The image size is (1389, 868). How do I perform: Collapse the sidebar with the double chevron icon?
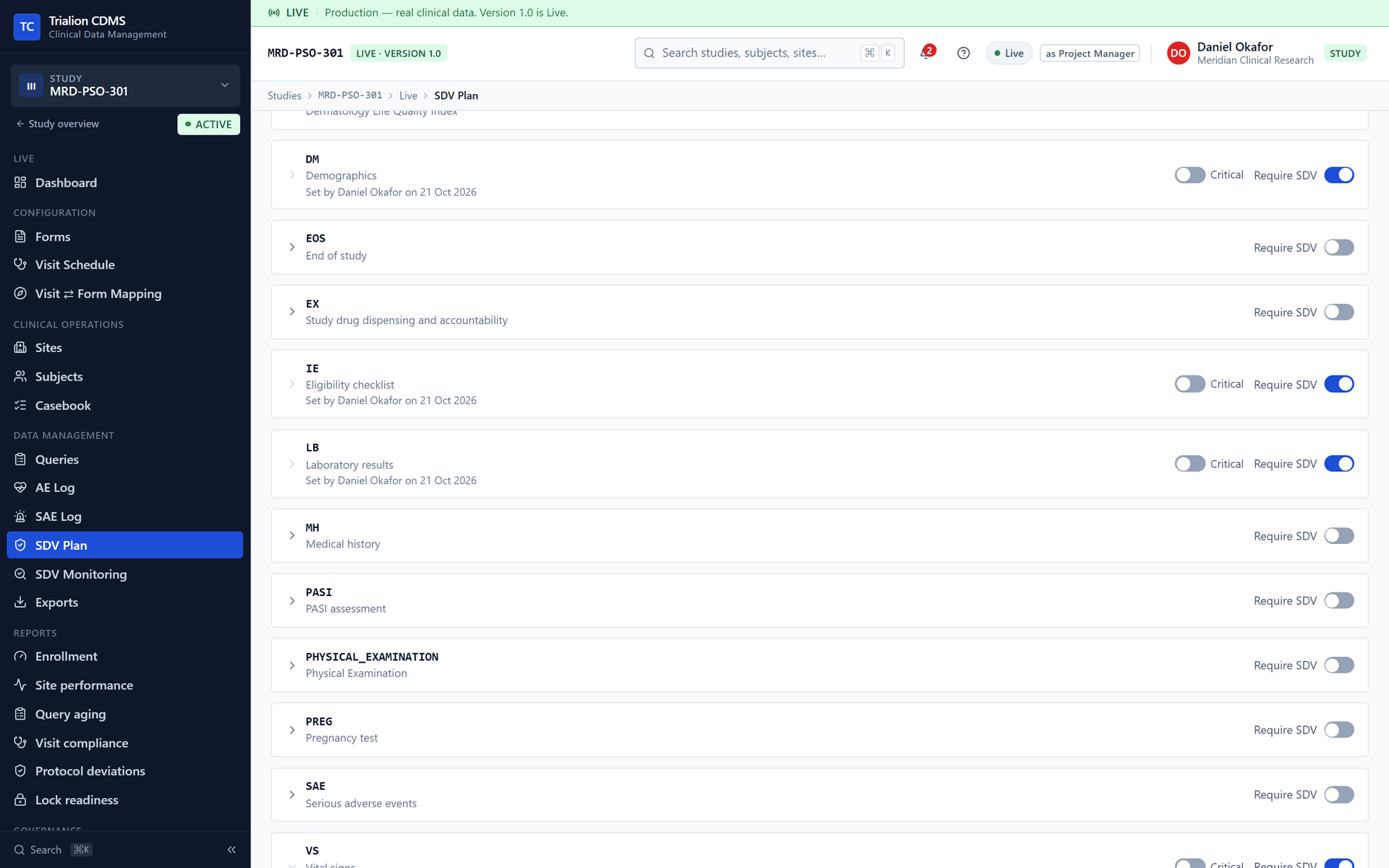[x=231, y=849]
